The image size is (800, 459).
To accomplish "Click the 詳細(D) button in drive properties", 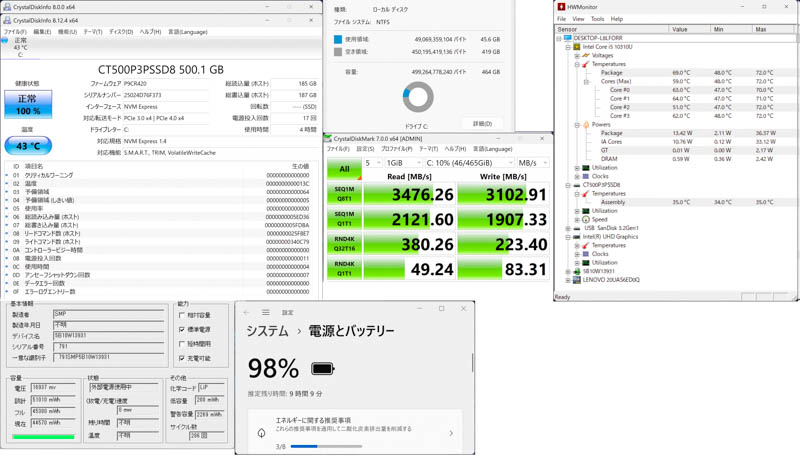I will pyautogui.click(x=482, y=124).
